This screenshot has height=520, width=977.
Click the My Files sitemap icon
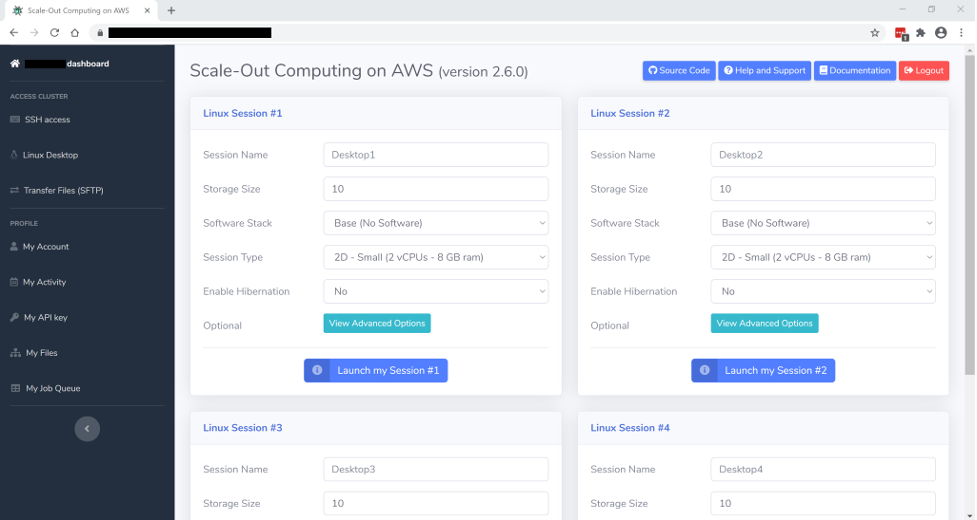pos(16,353)
